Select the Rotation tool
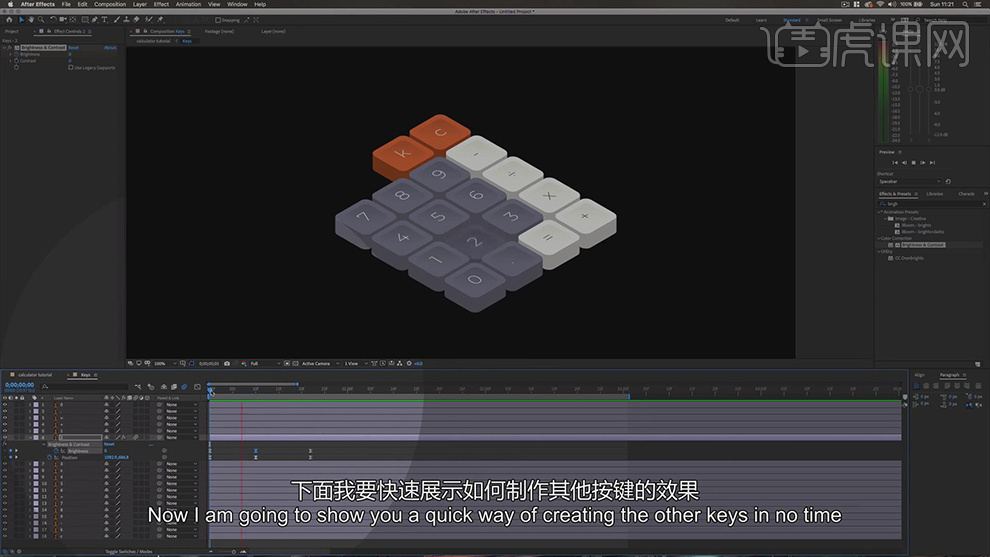 point(53,20)
